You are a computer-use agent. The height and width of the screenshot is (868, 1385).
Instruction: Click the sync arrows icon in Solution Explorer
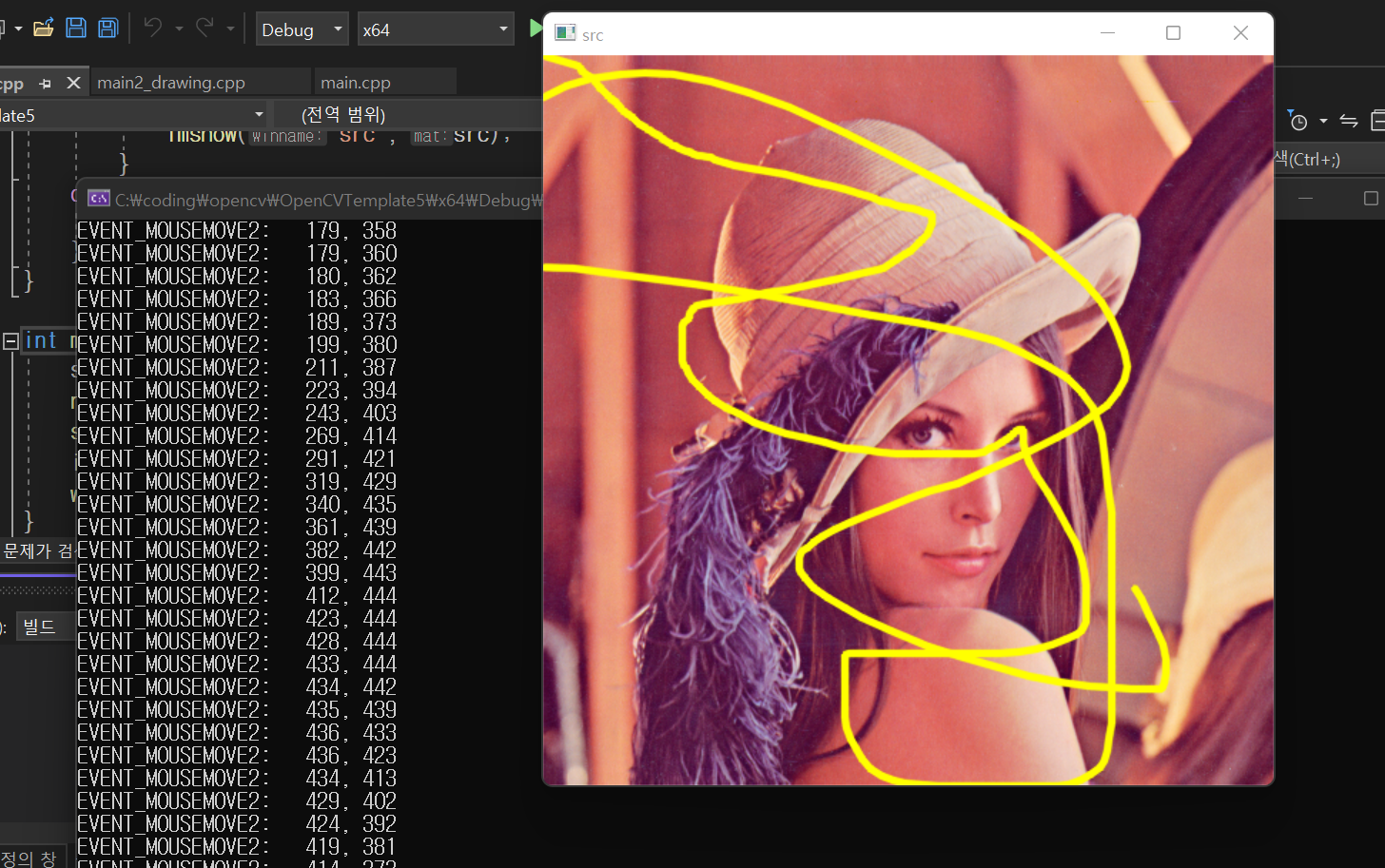1349,121
